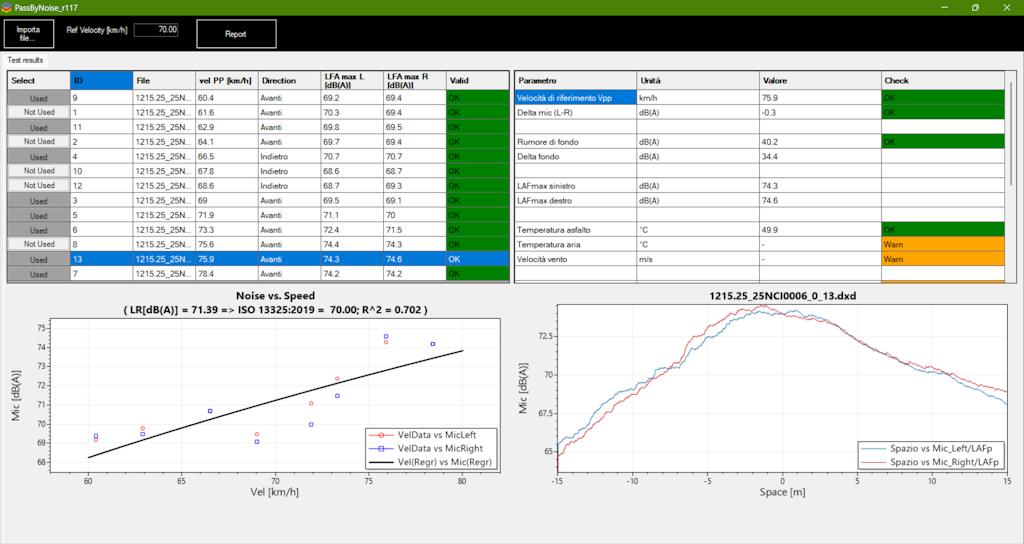
Task: Sort by vel PP [km/h] column header
Action: [227, 80]
